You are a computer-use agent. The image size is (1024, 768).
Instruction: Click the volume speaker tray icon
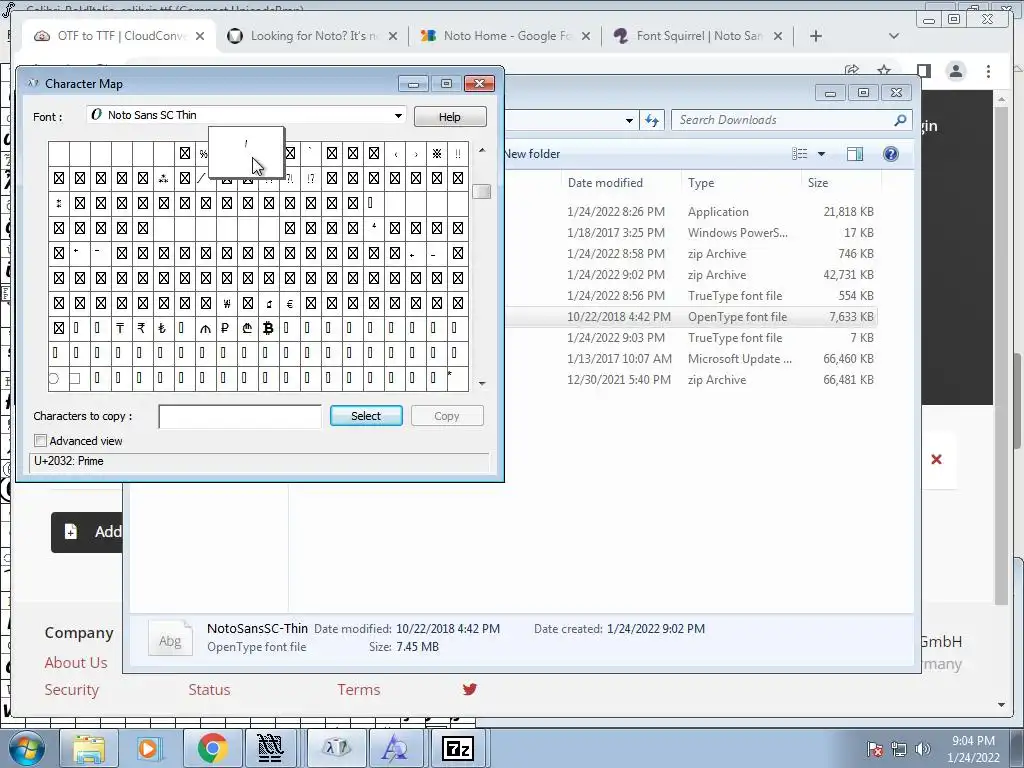(x=922, y=749)
